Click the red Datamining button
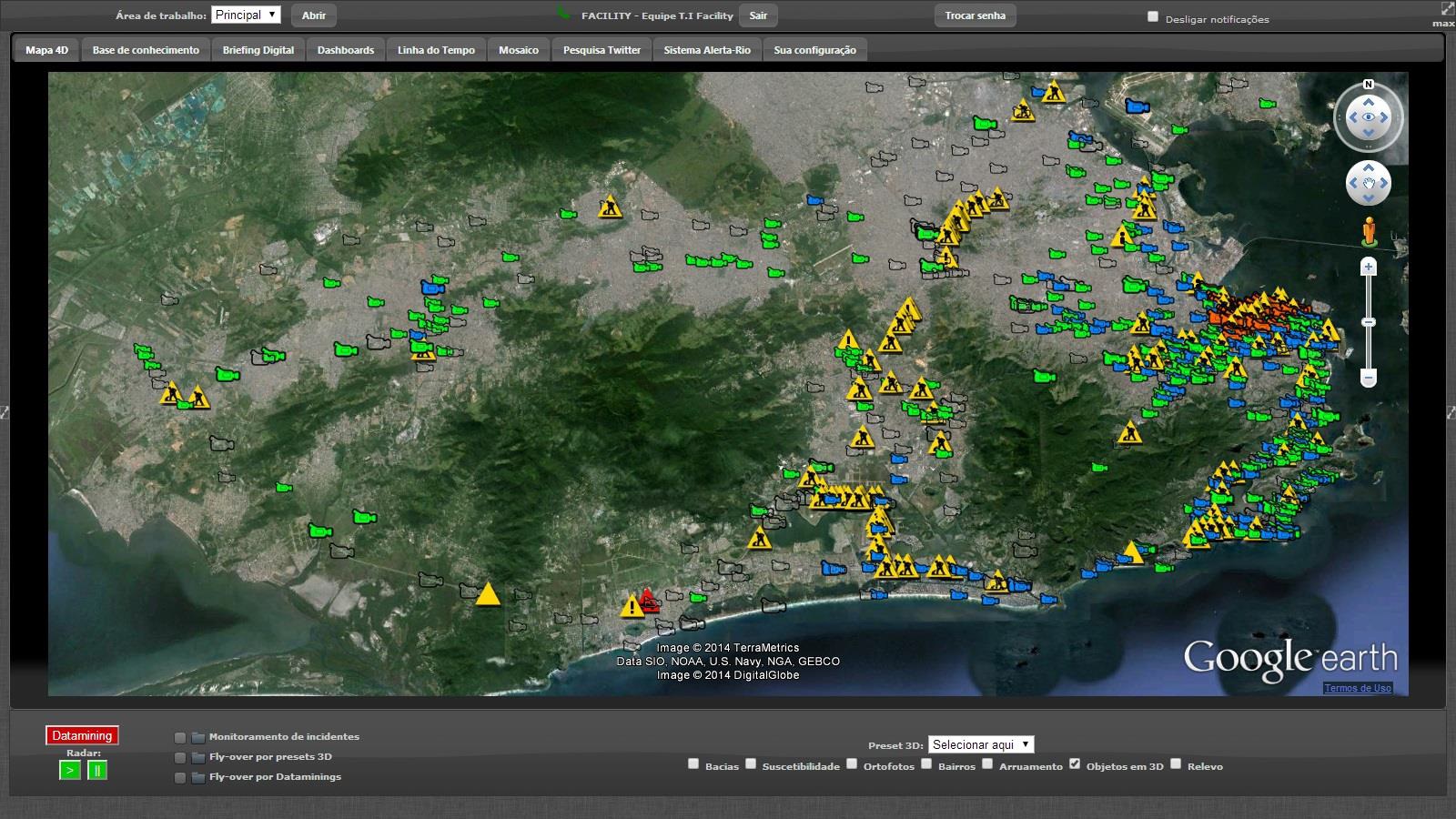Screen dimensions: 1456x819 pos(82,735)
